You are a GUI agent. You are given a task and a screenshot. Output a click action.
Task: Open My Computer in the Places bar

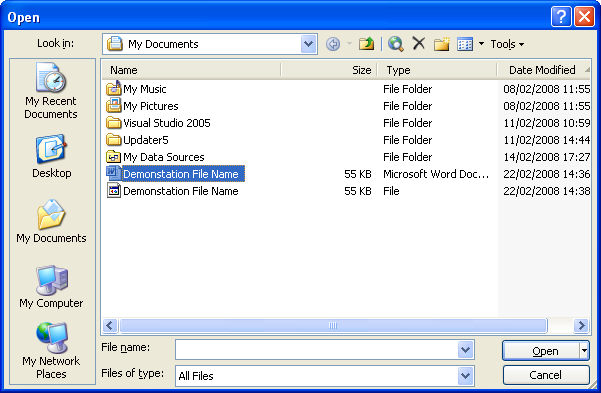coord(51,287)
